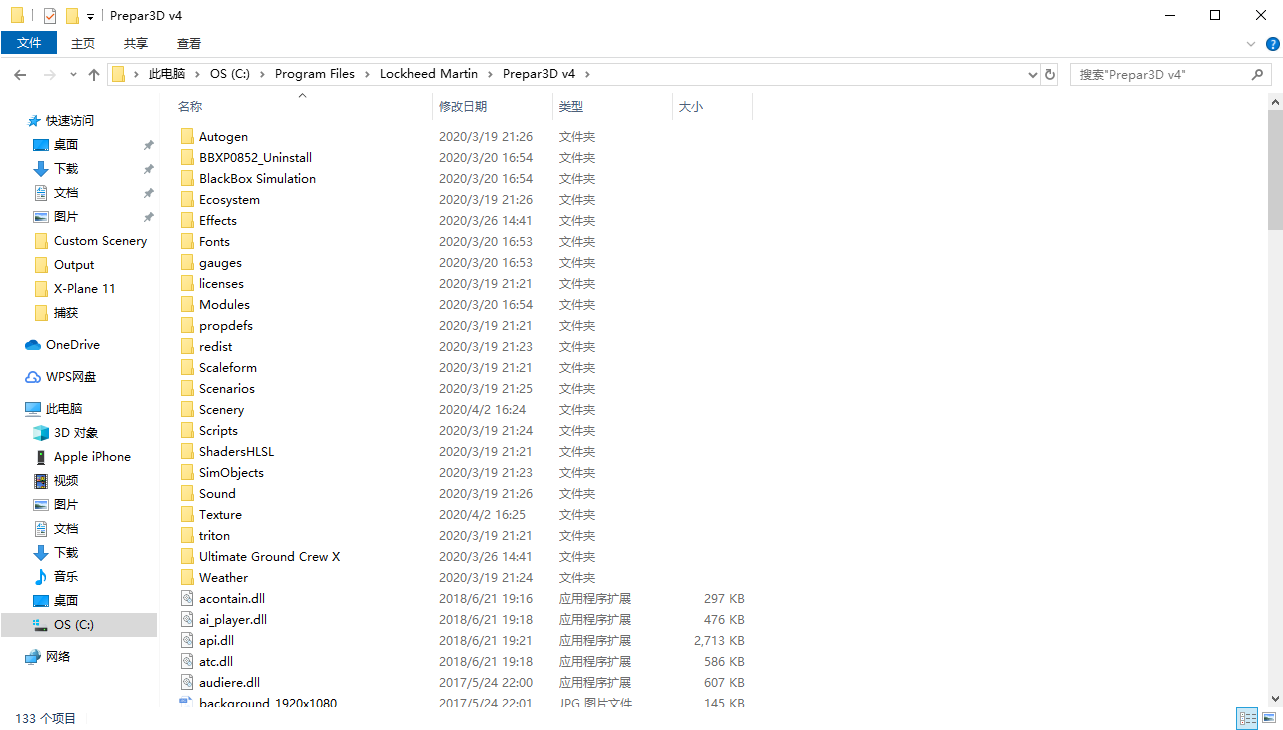The height and width of the screenshot is (730, 1283).
Task: Open 捕获 folder in quick access
Action: (x=66, y=313)
